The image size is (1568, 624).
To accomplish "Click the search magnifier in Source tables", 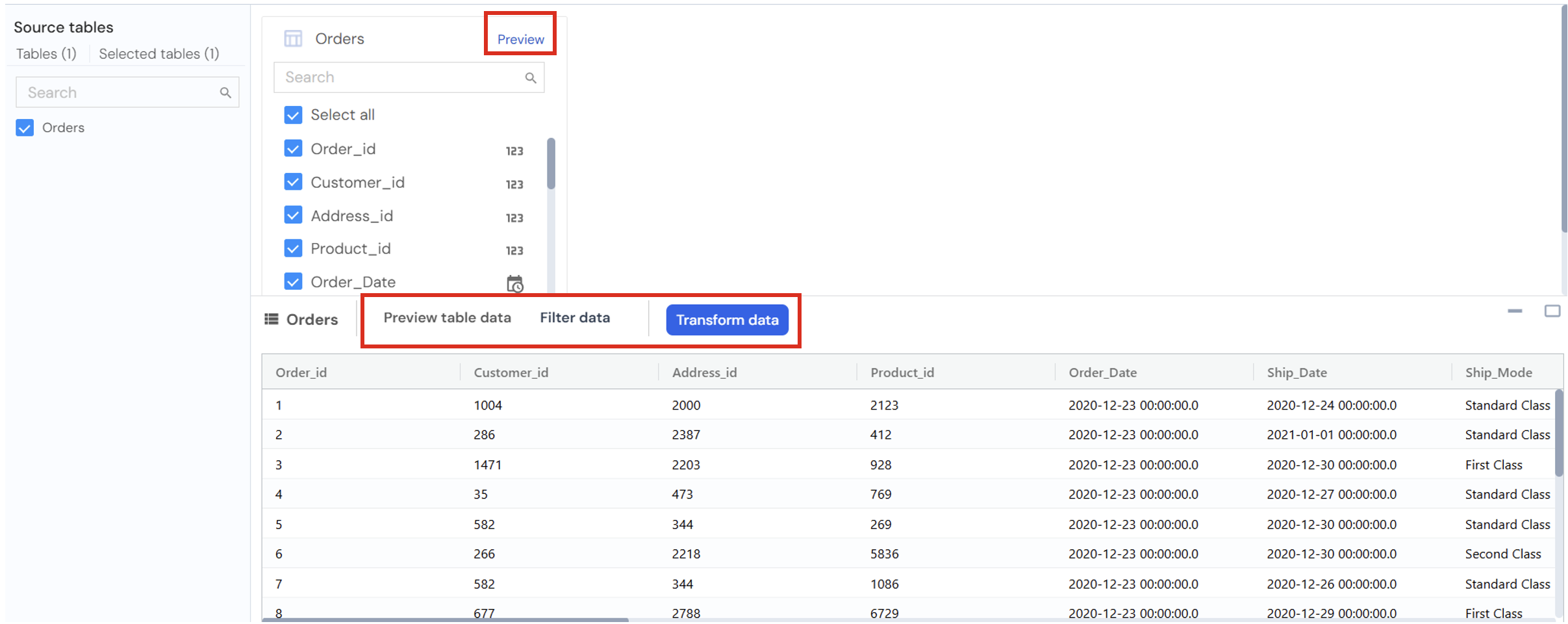I will click(x=225, y=93).
